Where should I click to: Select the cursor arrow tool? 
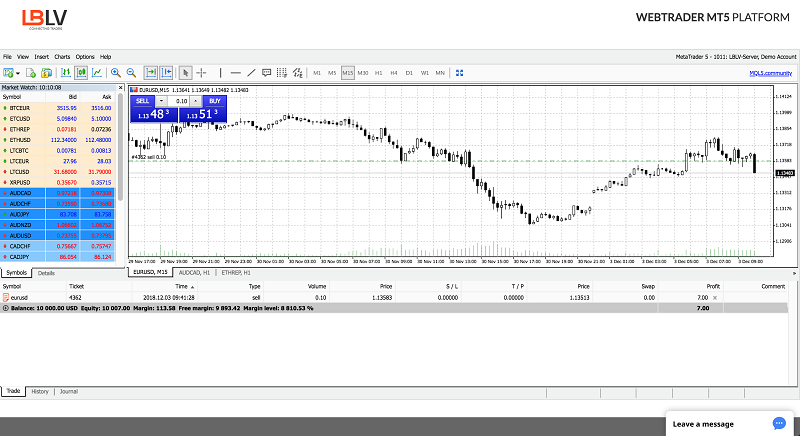[186, 73]
